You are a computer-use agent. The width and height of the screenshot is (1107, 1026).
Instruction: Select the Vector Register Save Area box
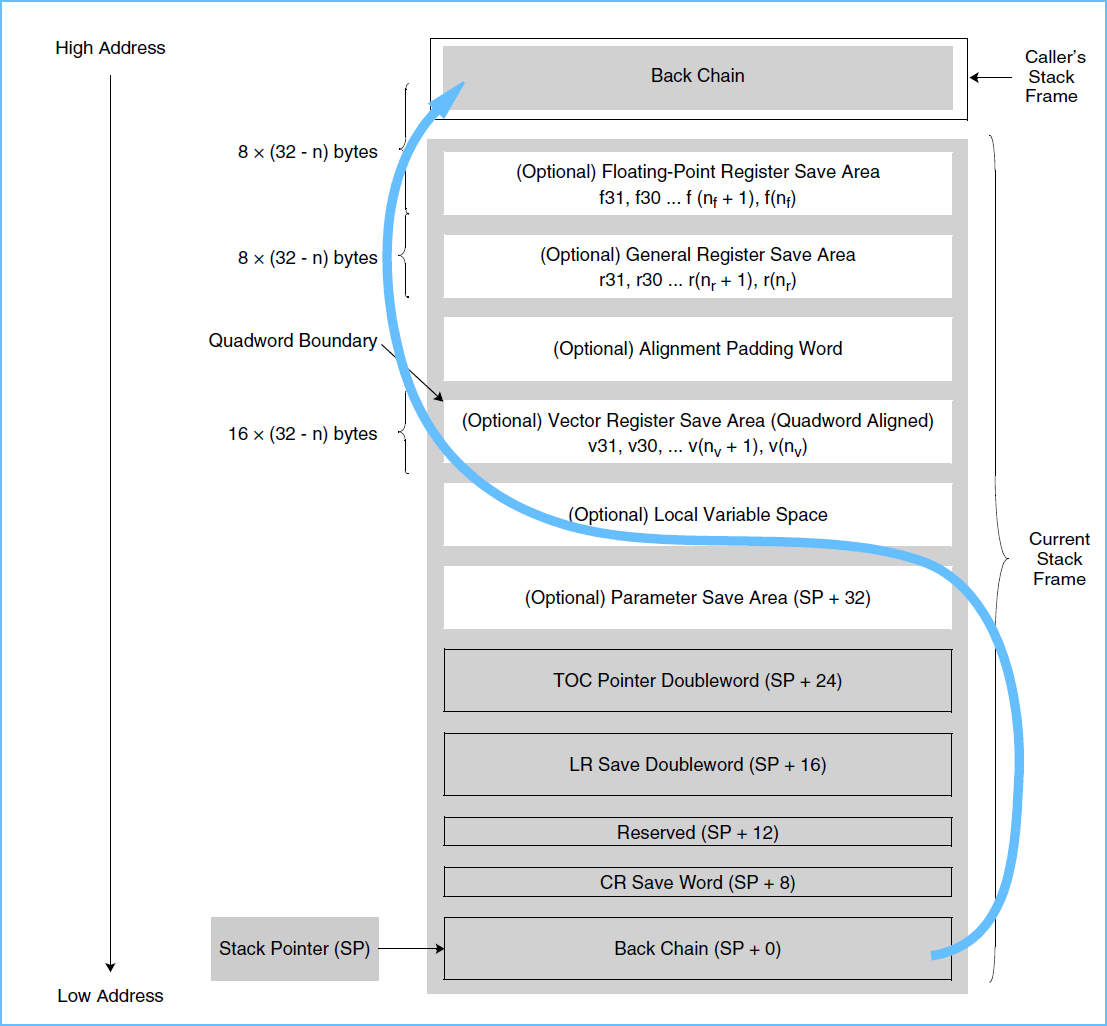tap(697, 432)
